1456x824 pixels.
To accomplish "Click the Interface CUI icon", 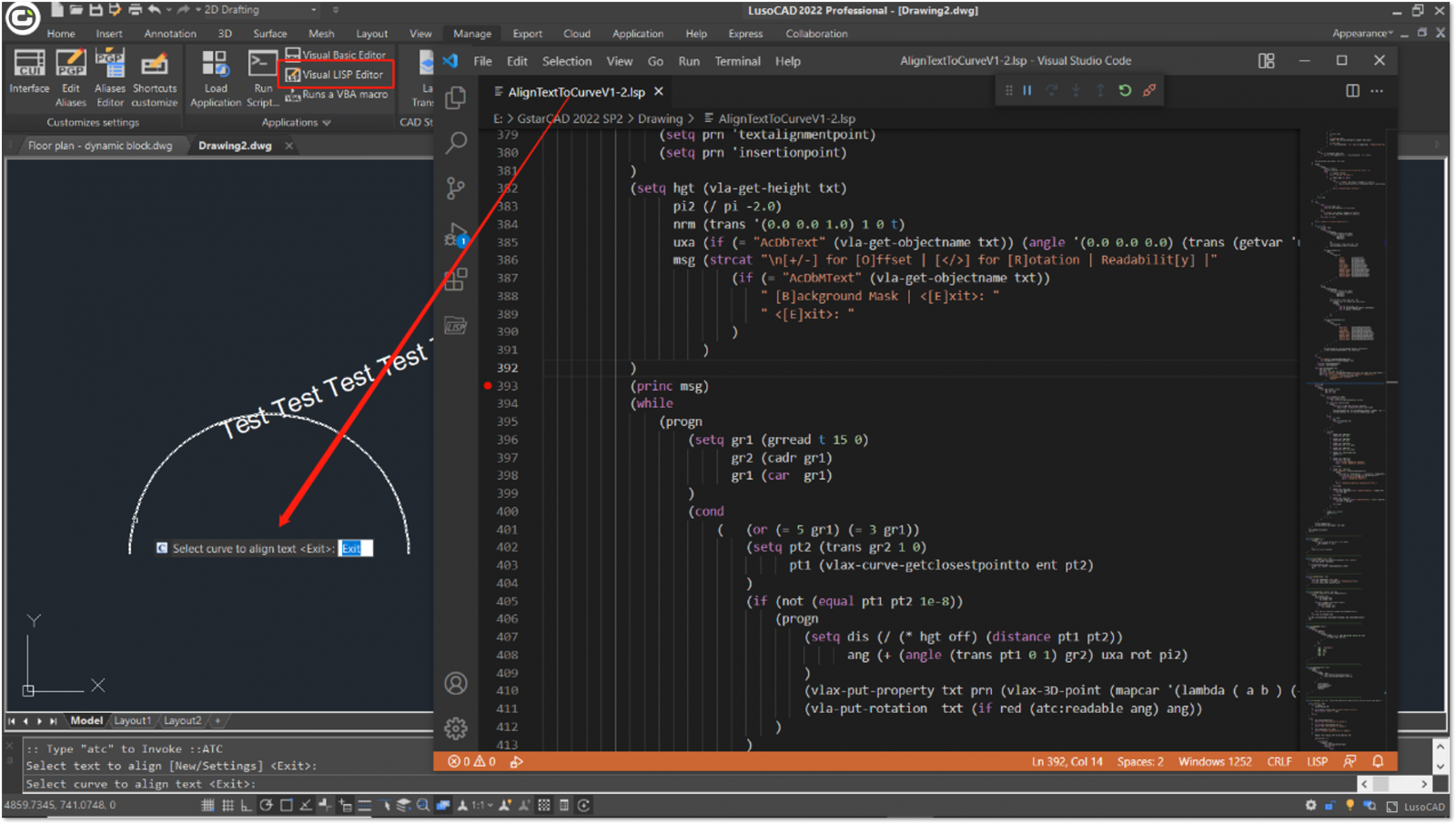I will click(x=29, y=64).
